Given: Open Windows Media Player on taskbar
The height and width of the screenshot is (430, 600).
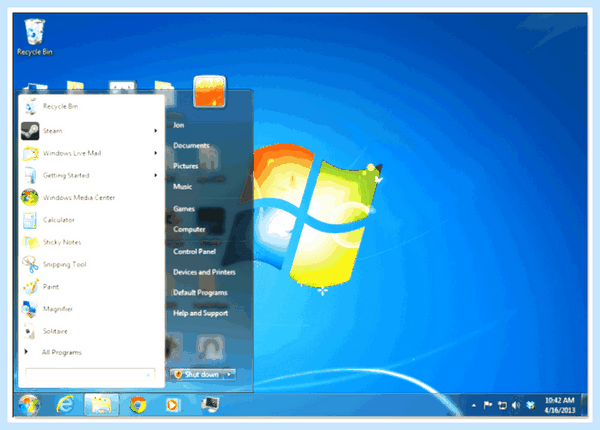Looking at the screenshot, I should click(172, 405).
